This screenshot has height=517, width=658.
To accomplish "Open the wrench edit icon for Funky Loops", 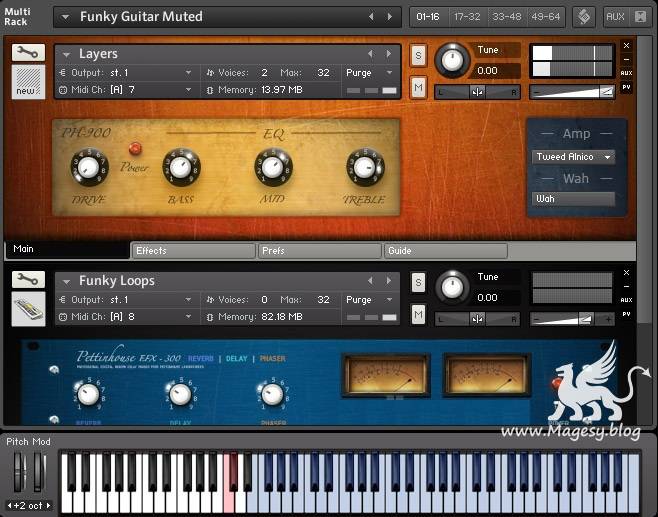I will coord(28,279).
